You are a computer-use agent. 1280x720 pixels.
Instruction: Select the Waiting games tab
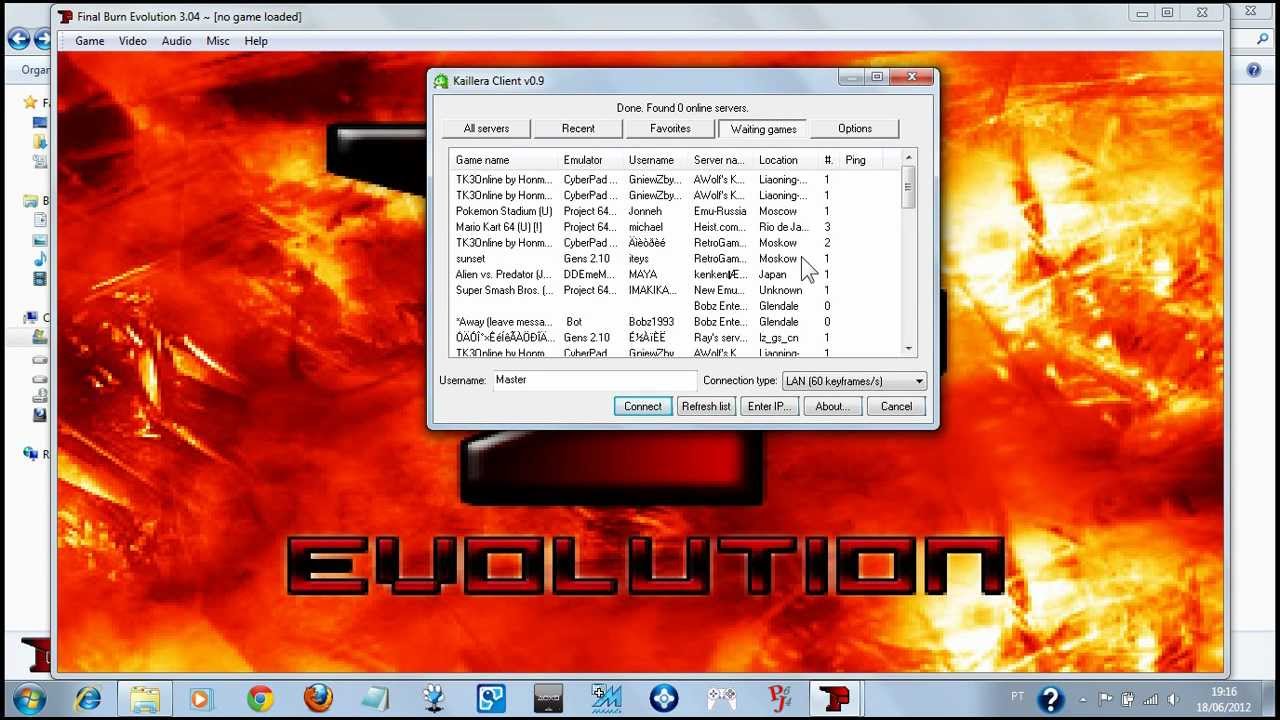point(763,129)
